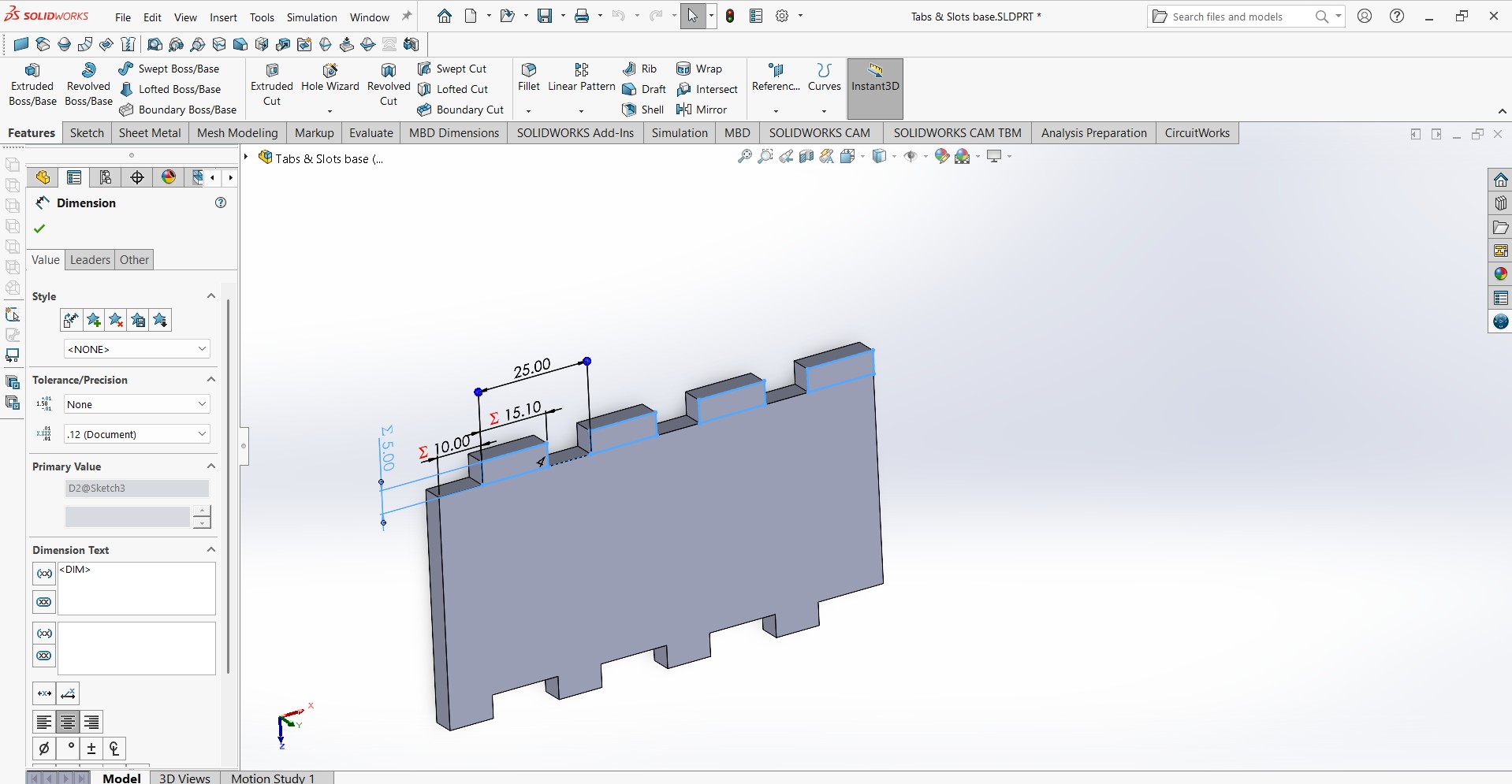Switch to the Leaders tab
Image resolution: width=1512 pixels, height=784 pixels.
90,260
